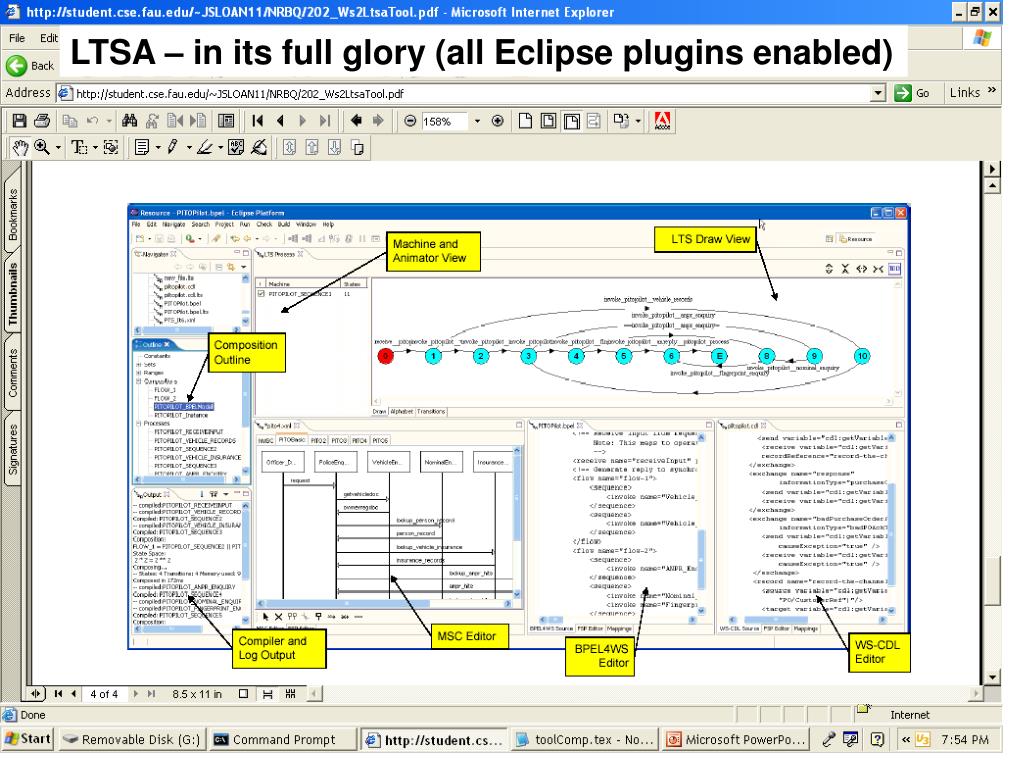Print the PDF document

click(42, 121)
